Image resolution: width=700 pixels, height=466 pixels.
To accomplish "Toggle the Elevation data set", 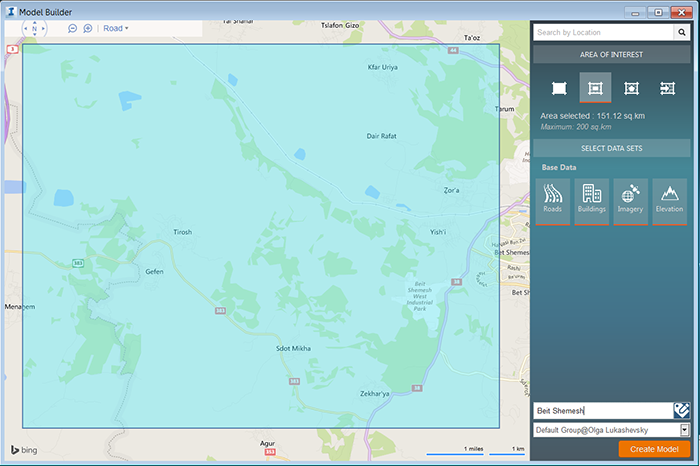I will click(x=670, y=202).
